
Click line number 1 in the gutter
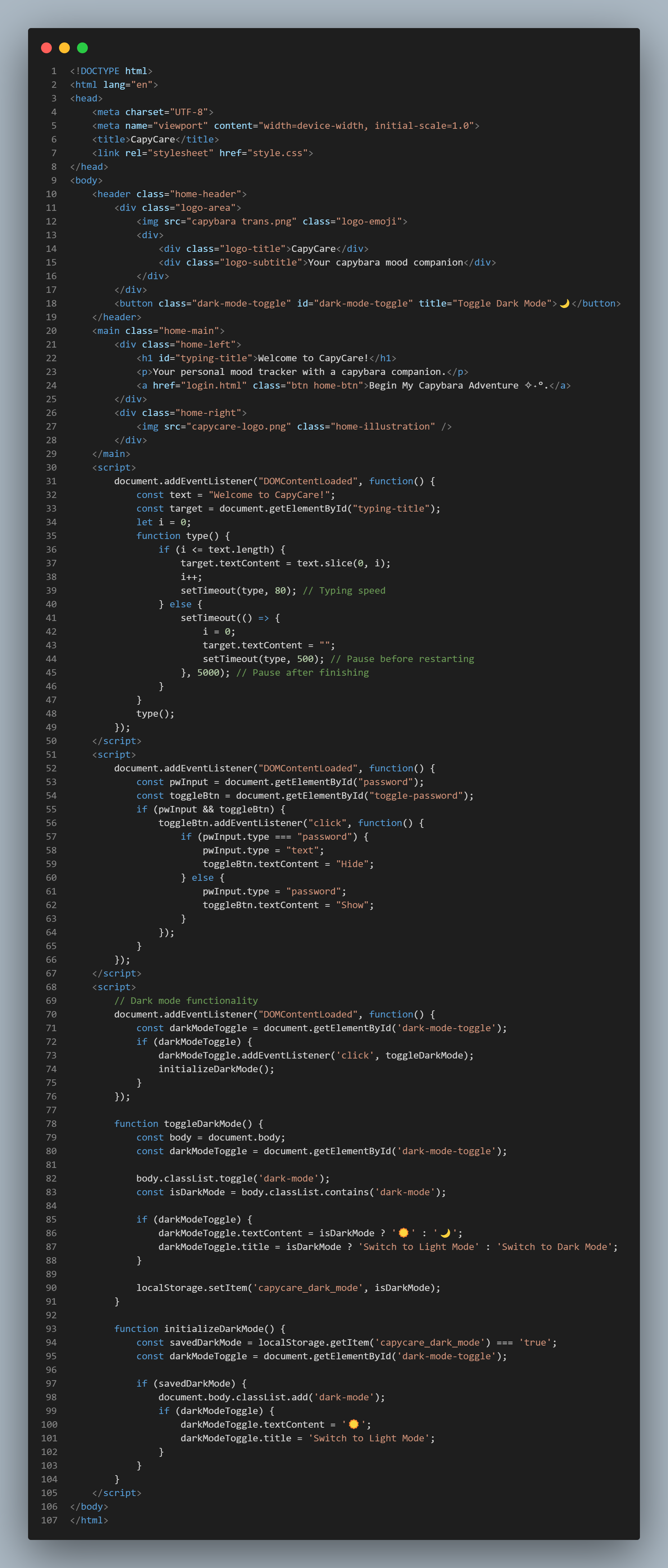(54, 71)
